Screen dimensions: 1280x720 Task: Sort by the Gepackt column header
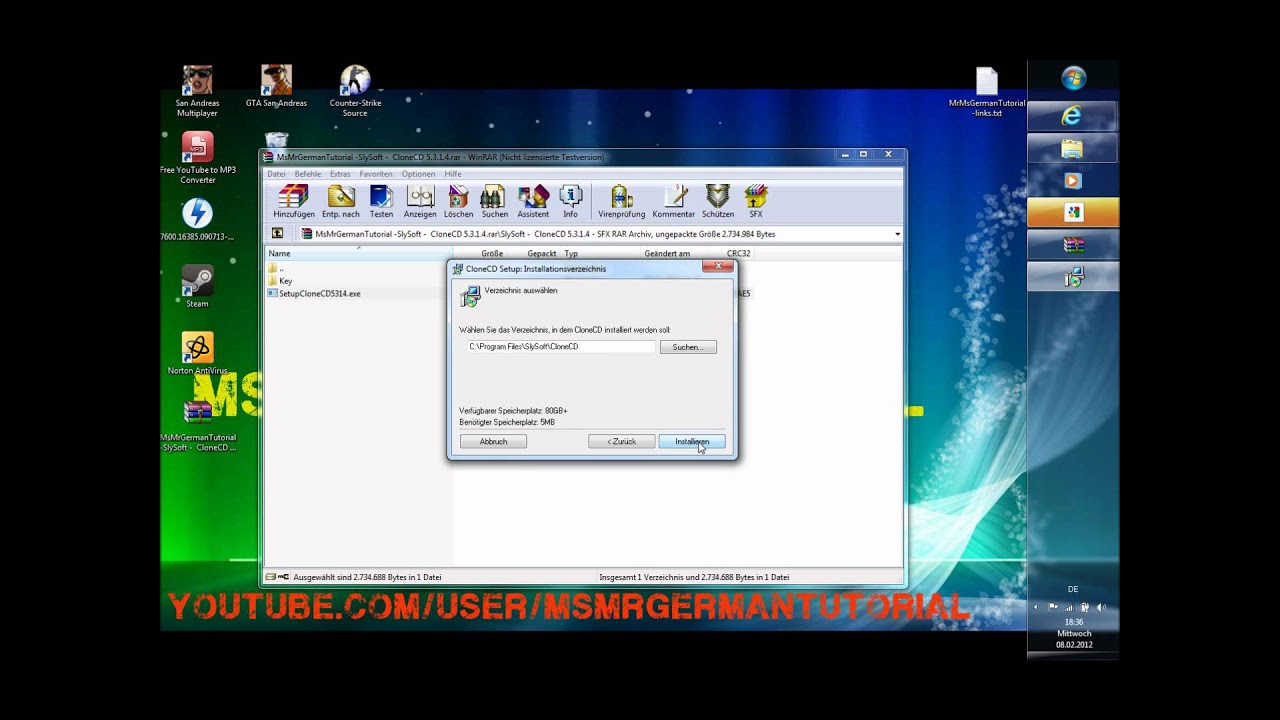tap(533, 253)
